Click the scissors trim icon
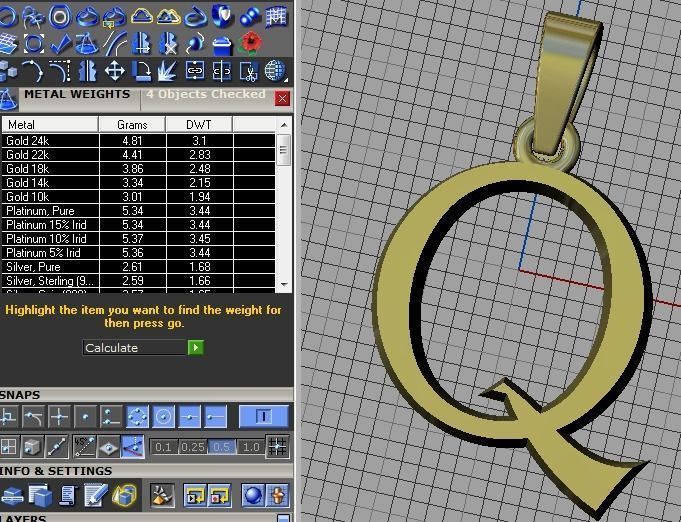Screen dimensions: 681x522 [248, 72]
